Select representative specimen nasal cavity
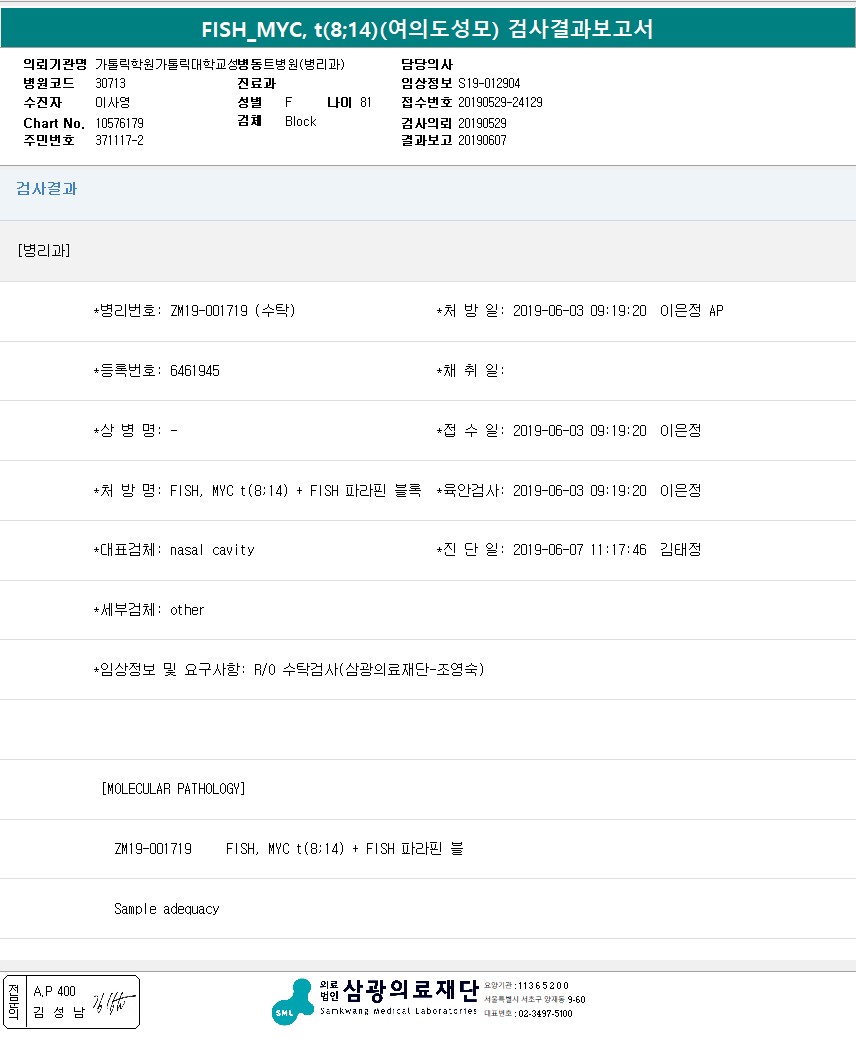This screenshot has width=856, height=1040. point(212,550)
